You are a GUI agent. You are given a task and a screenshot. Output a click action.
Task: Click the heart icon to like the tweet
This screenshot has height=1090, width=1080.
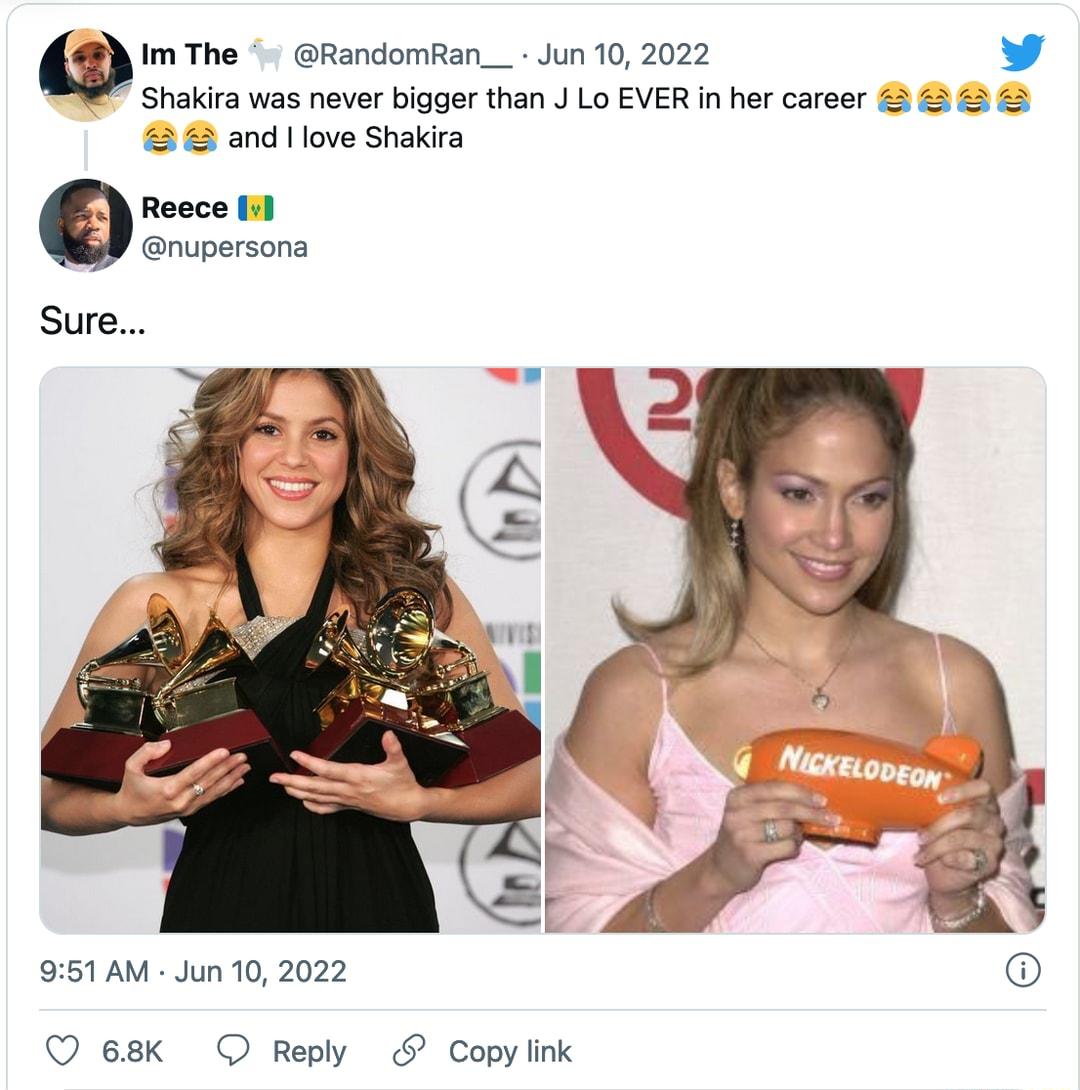point(64,1051)
